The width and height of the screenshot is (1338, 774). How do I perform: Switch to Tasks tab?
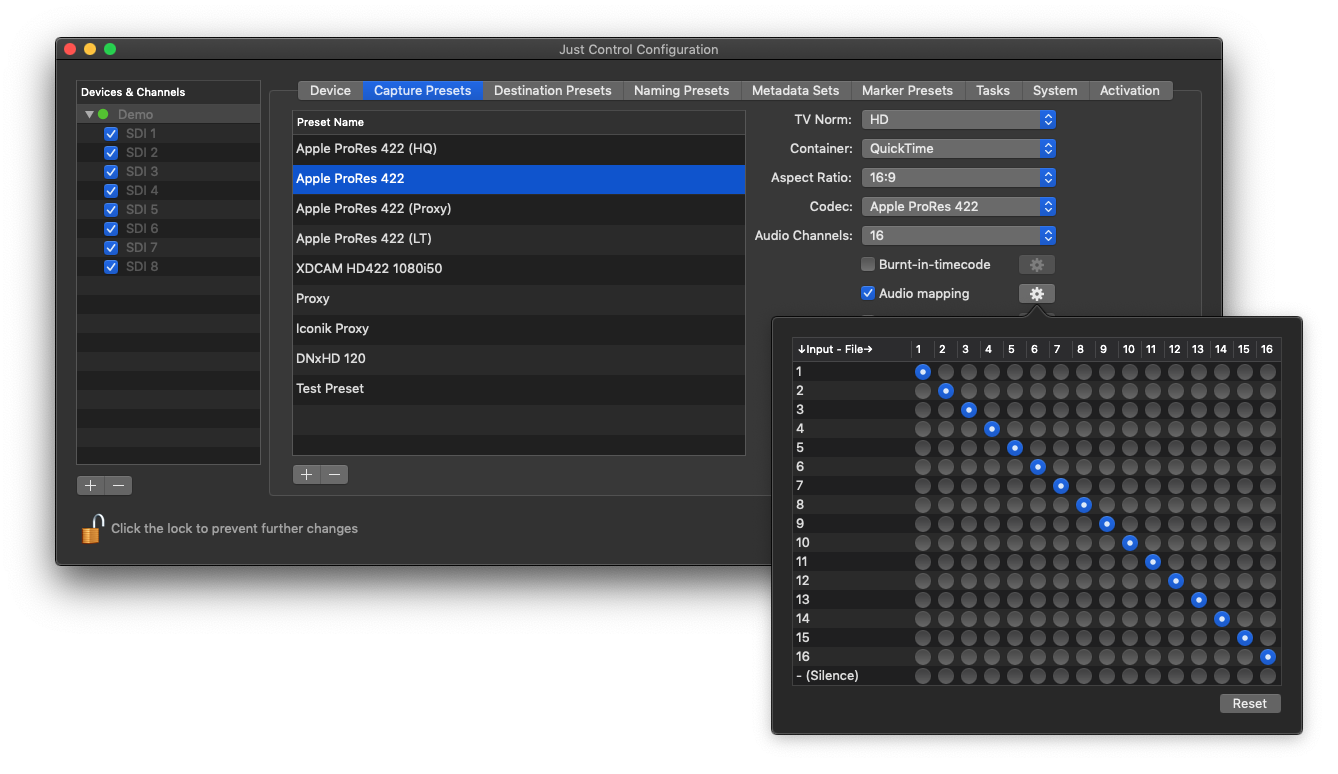(992, 90)
